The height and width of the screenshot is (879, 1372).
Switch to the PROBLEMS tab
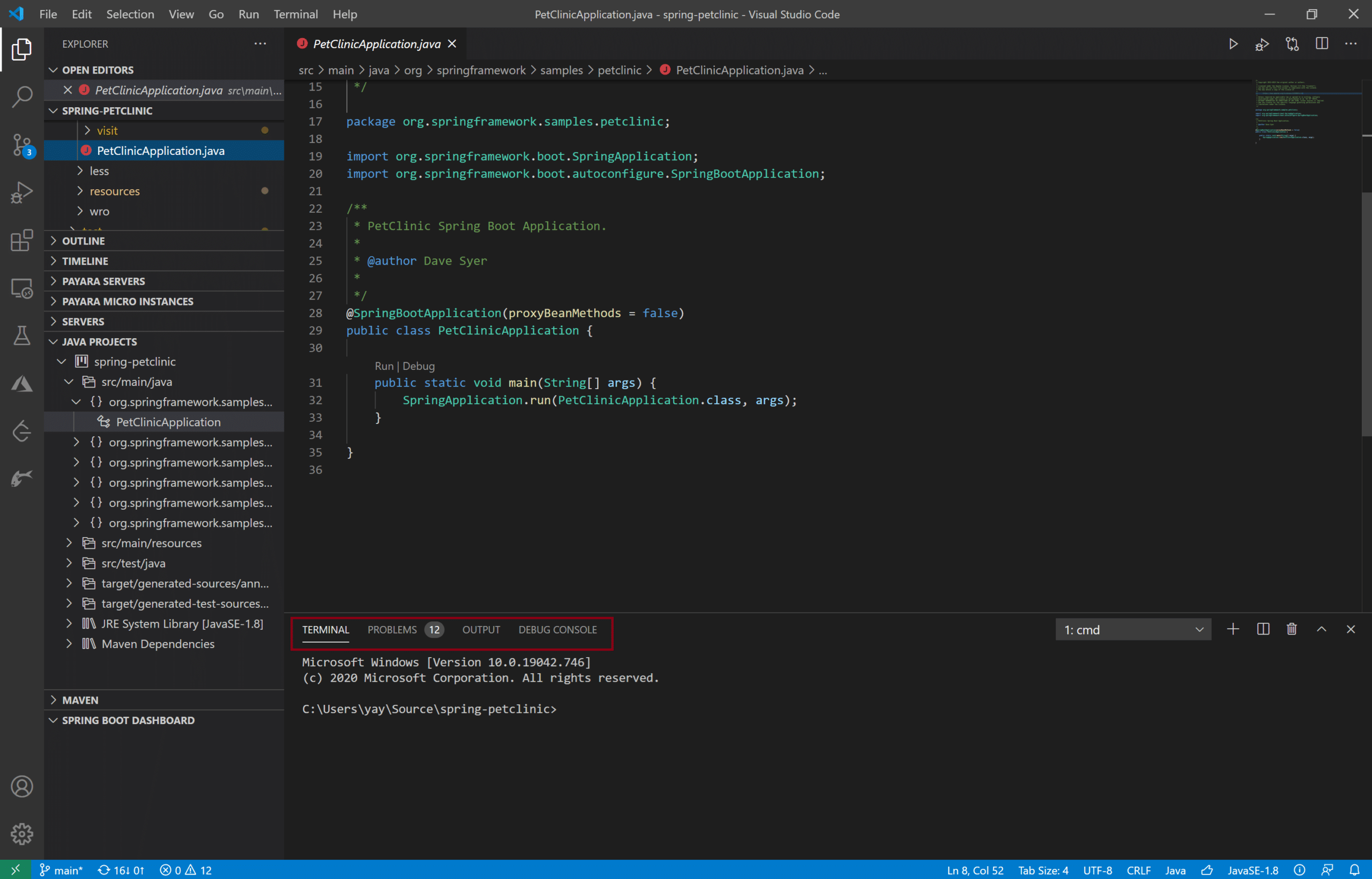405,630
